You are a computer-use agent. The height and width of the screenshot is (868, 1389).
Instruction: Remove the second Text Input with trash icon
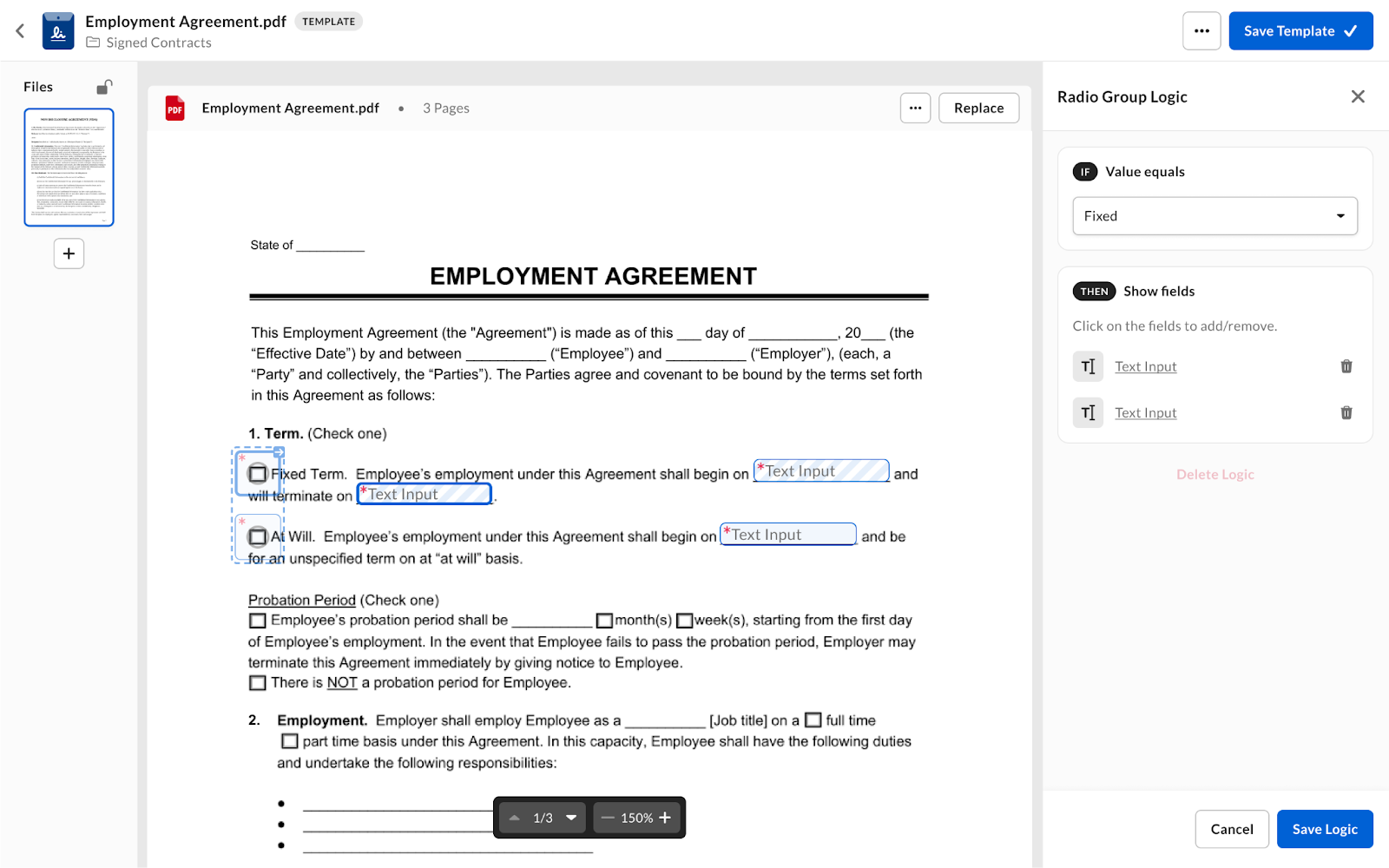(x=1346, y=413)
